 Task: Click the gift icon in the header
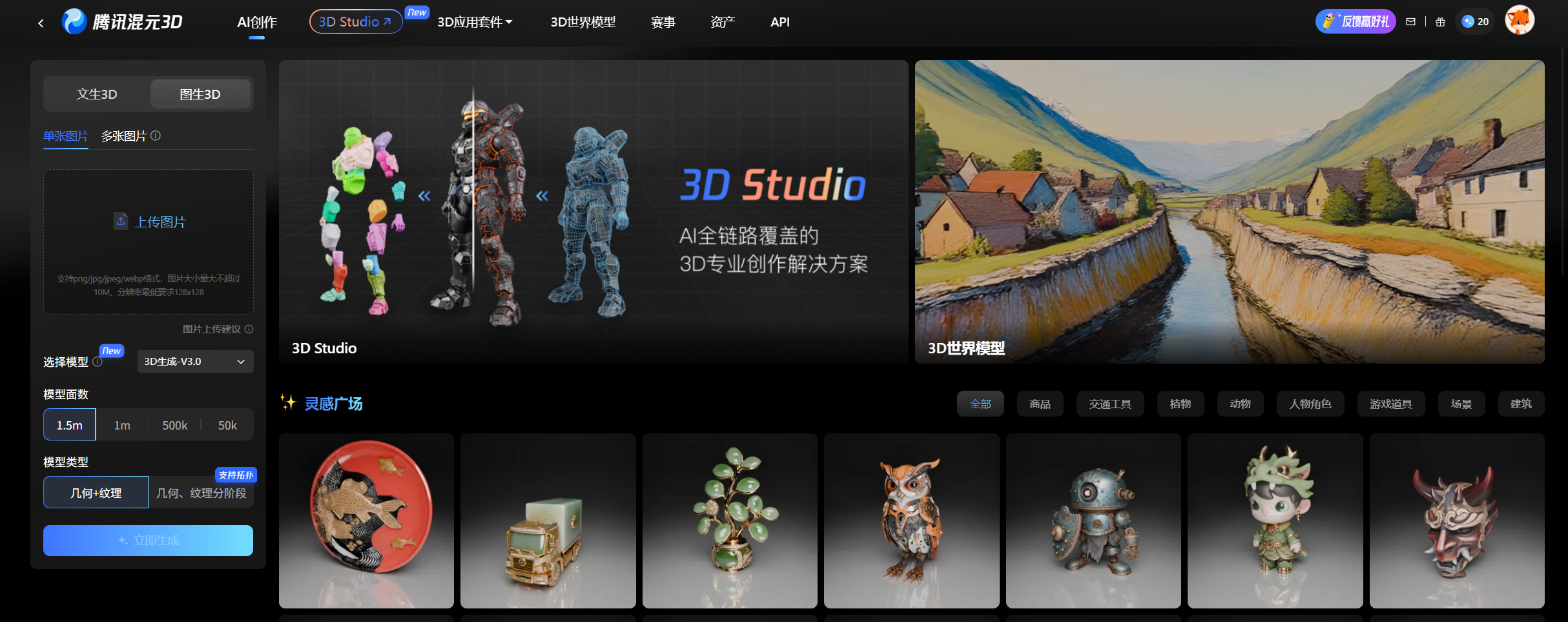[x=1439, y=21]
